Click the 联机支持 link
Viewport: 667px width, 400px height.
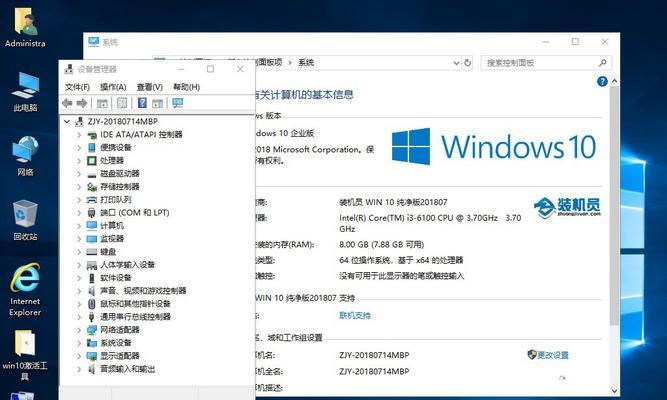pyautogui.click(x=355, y=316)
